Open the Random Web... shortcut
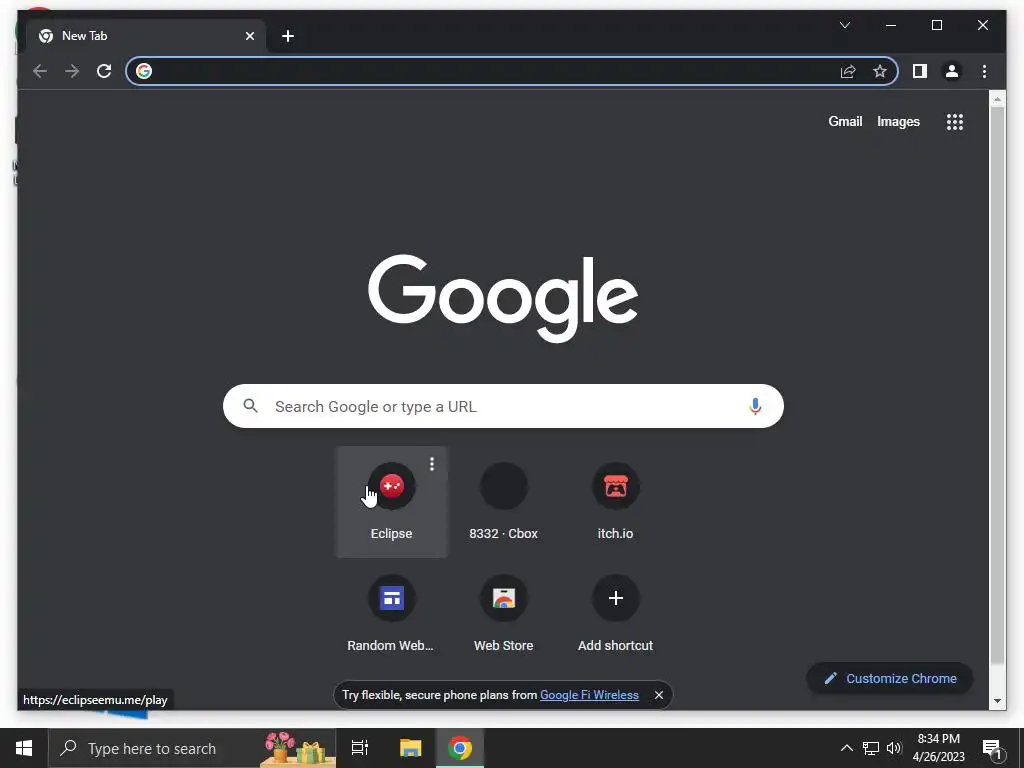The image size is (1024, 768). [391, 614]
